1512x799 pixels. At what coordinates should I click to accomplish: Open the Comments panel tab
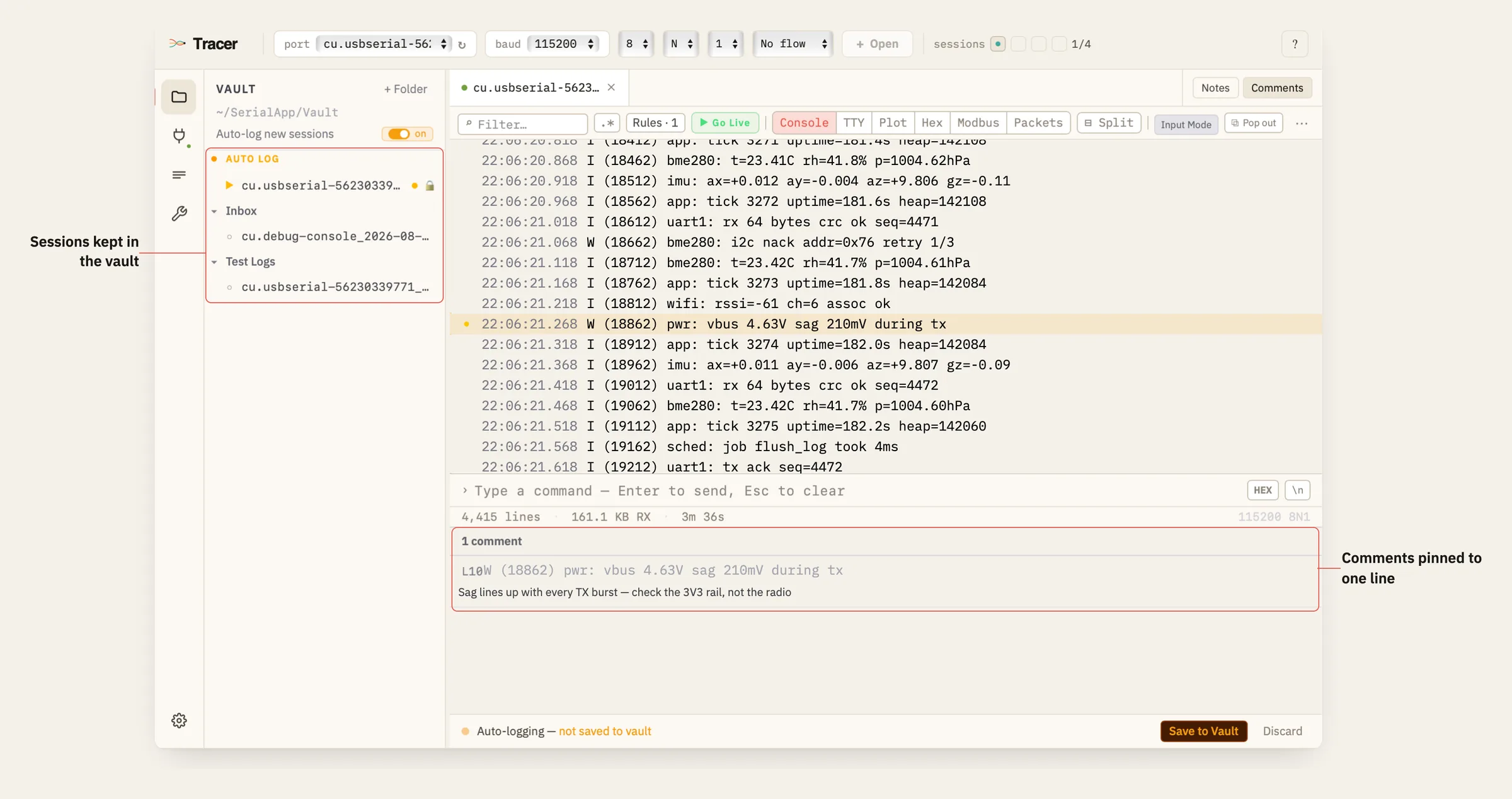pyautogui.click(x=1277, y=88)
